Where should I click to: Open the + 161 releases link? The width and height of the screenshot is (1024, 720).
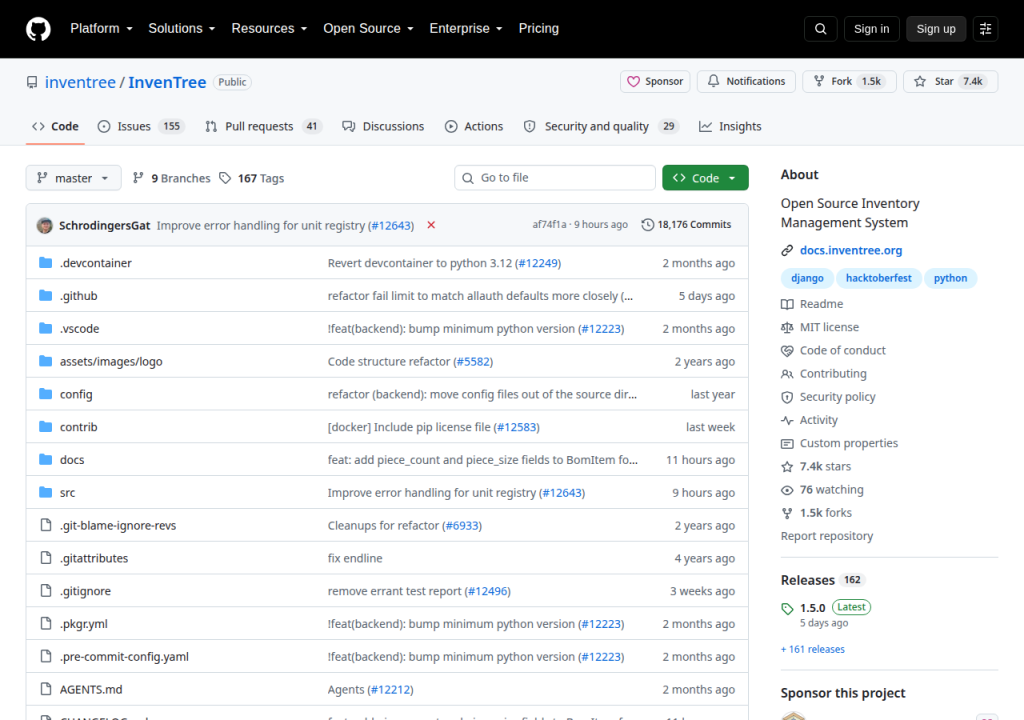[812, 649]
